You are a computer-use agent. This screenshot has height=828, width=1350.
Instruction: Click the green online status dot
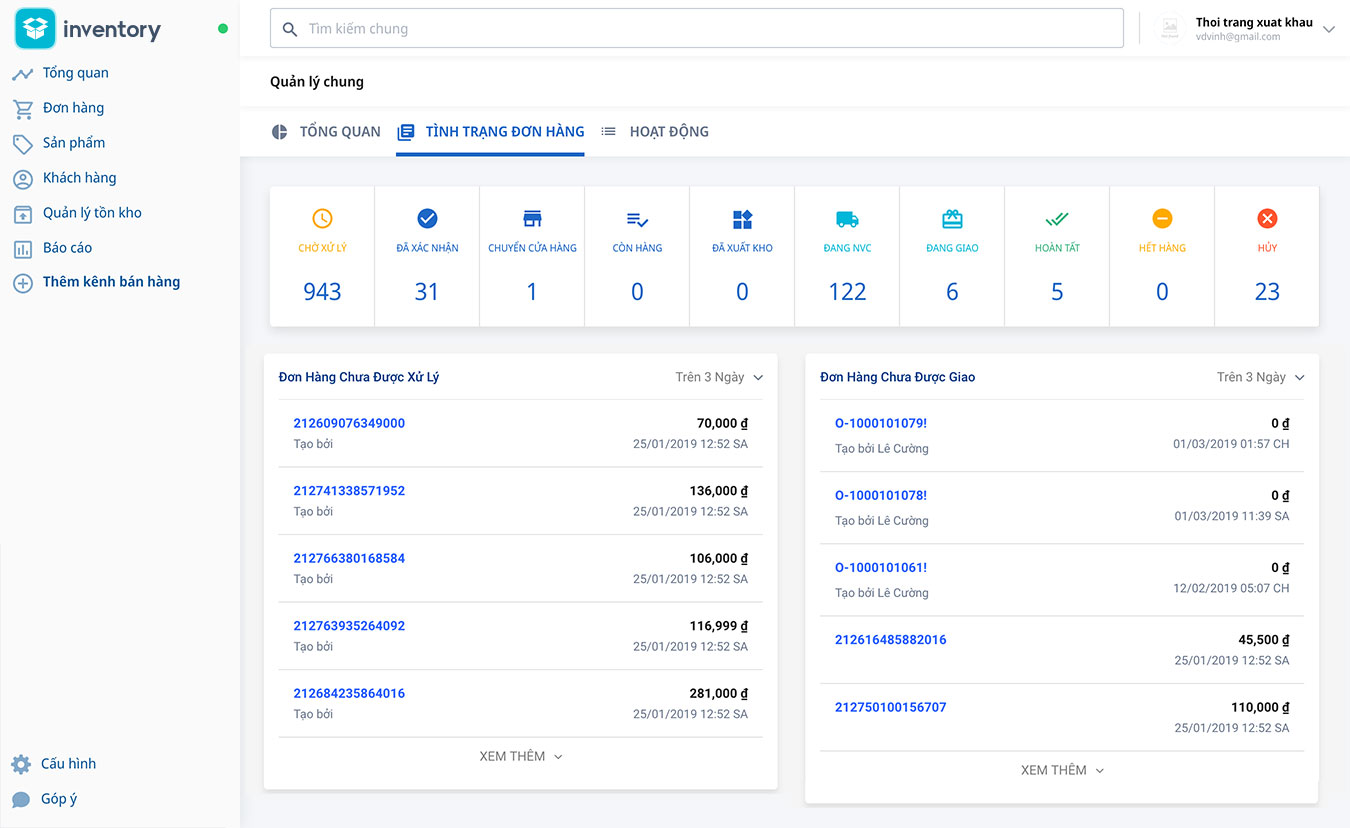coord(223,29)
